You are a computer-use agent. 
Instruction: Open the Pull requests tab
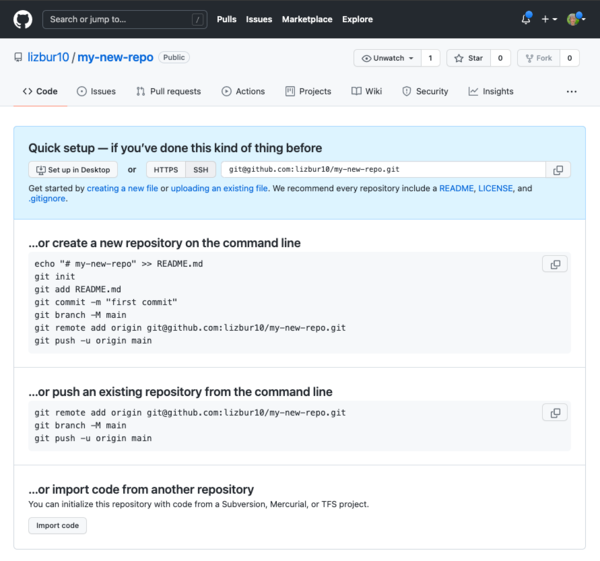(x=168, y=91)
